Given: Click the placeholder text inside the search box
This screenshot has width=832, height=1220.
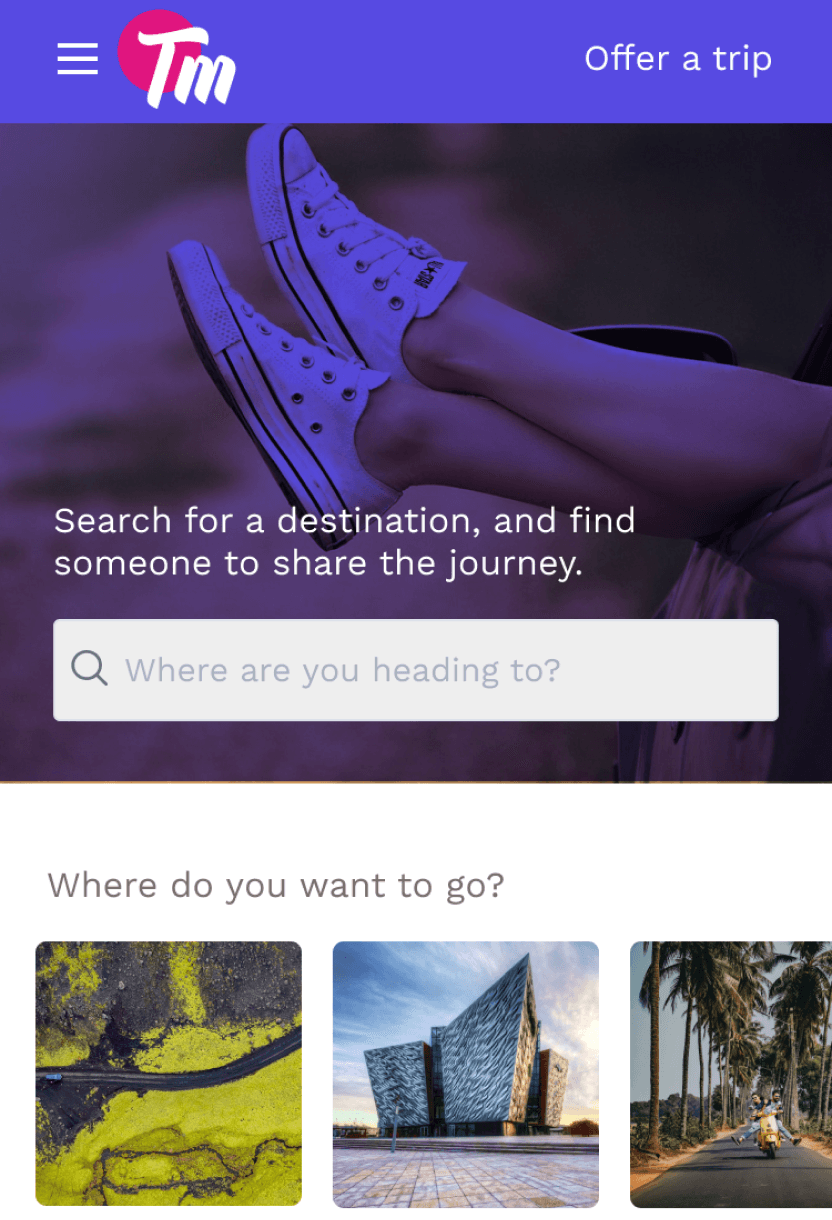Looking at the screenshot, I should coord(343,670).
